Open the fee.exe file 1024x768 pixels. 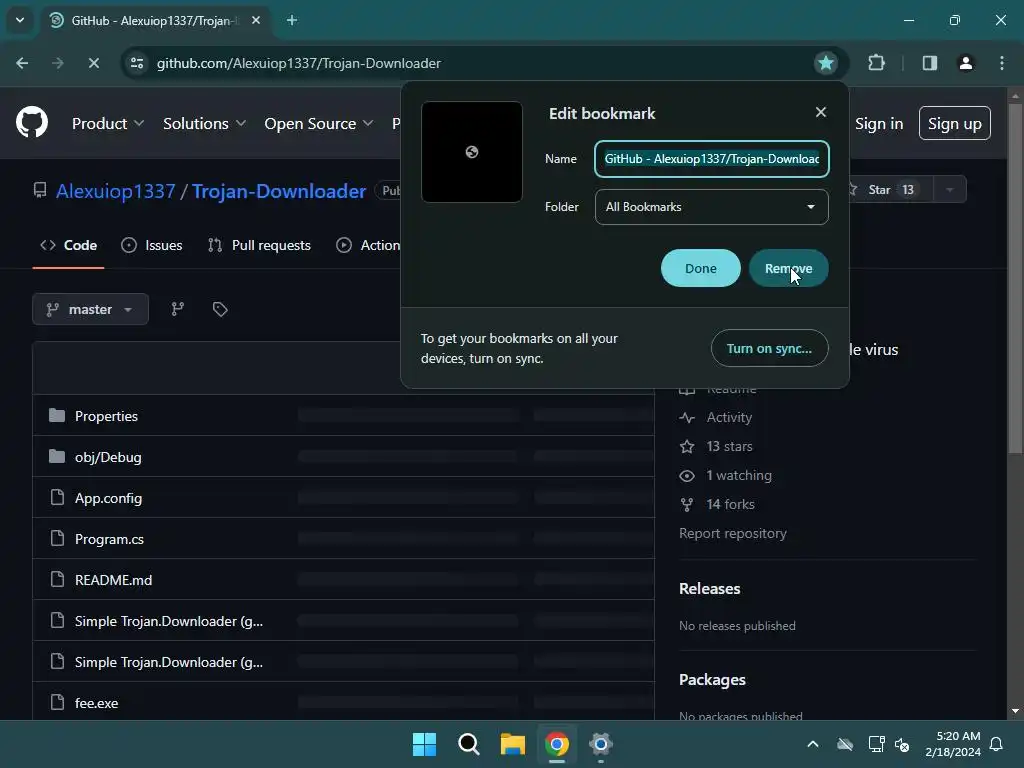click(97, 703)
